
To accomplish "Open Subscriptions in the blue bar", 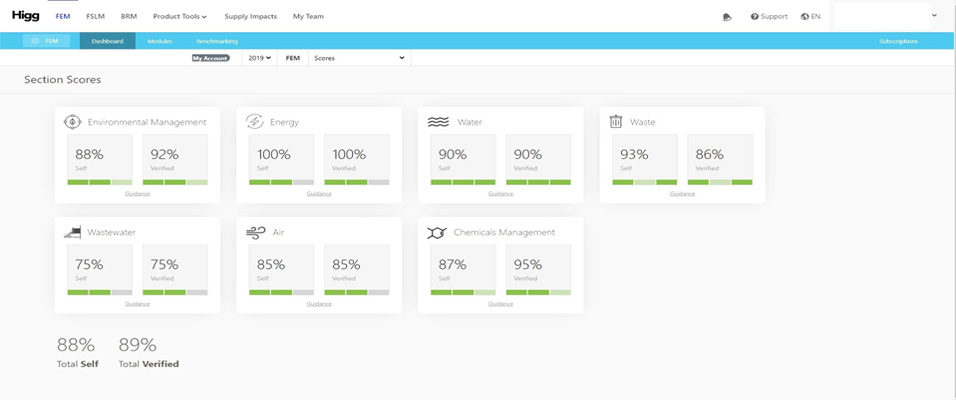I will click(897, 41).
